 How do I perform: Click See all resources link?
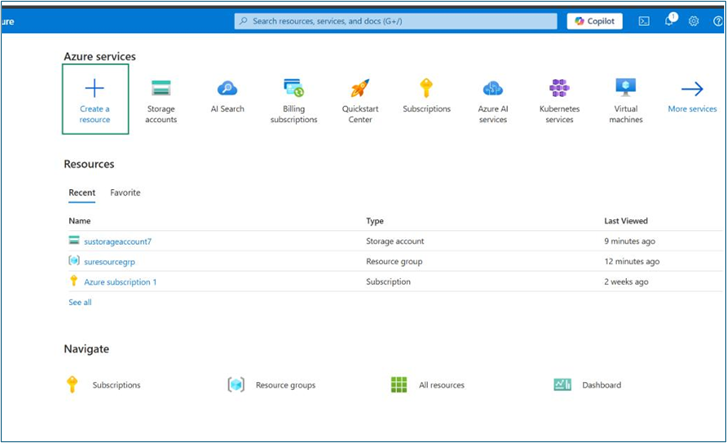click(x=80, y=302)
